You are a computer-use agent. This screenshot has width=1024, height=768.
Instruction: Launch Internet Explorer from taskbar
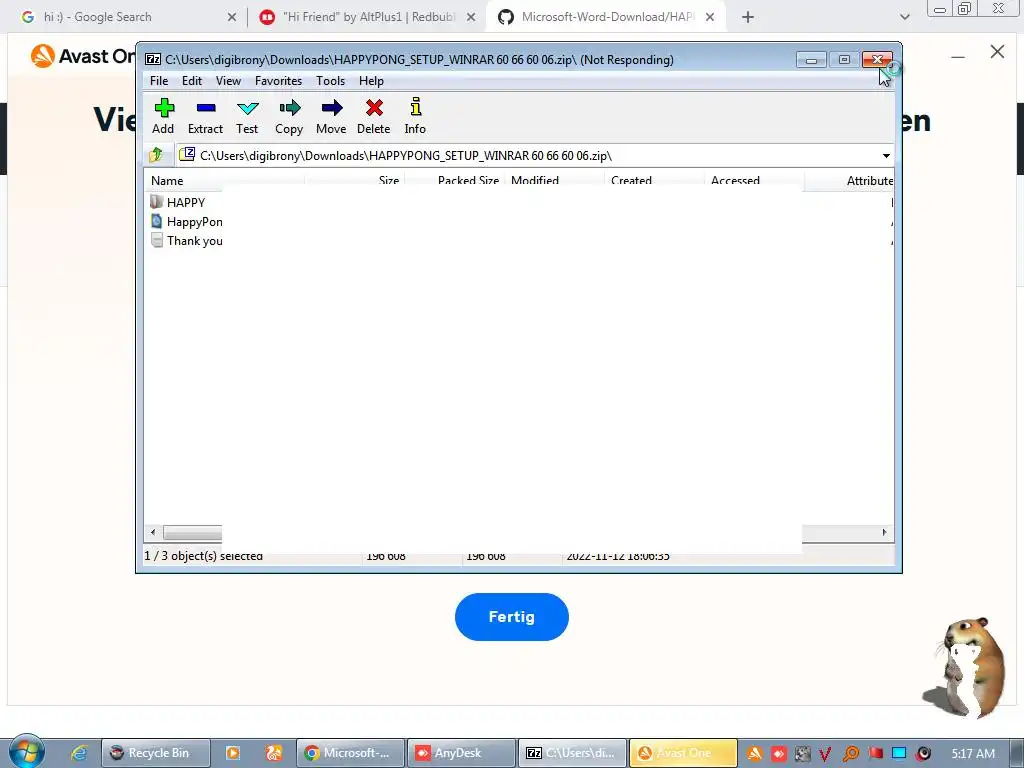79,753
